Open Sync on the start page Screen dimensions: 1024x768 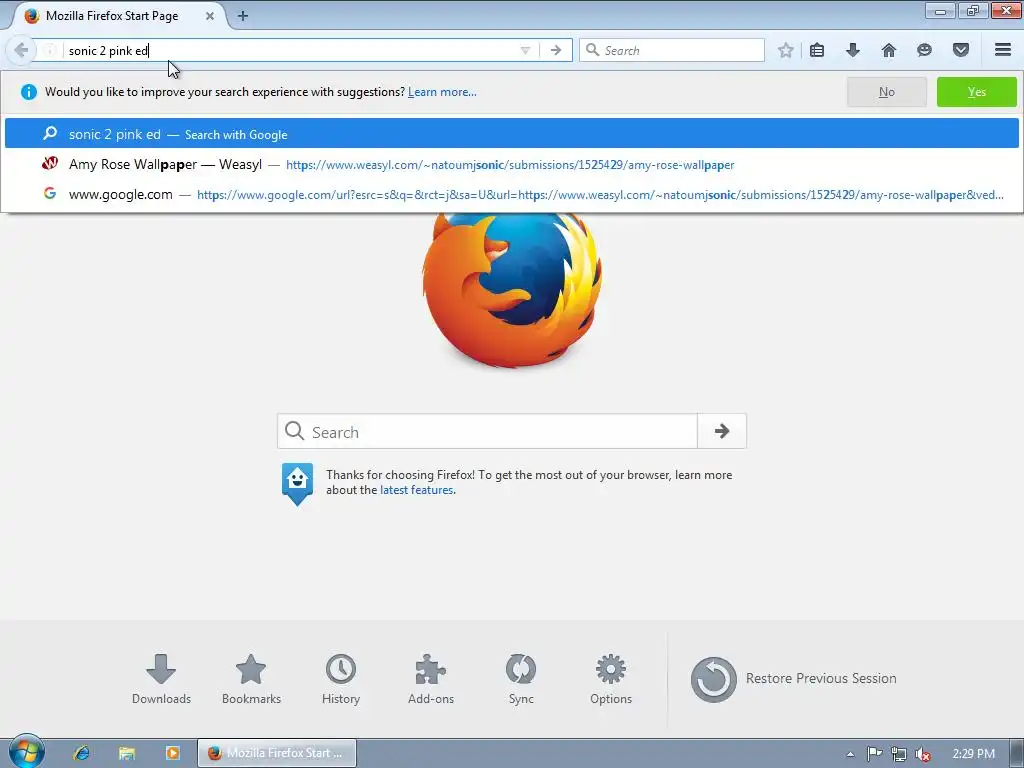[x=520, y=679]
